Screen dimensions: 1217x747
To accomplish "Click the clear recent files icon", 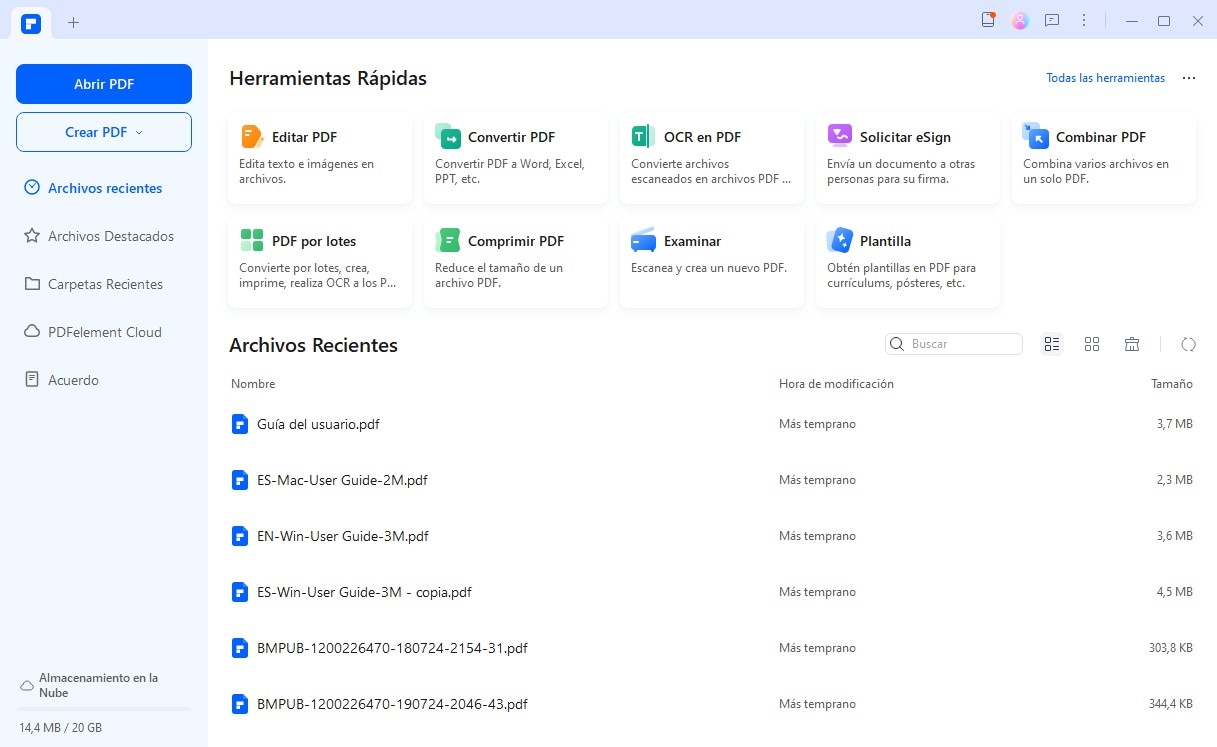I will [x=1132, y=344].
